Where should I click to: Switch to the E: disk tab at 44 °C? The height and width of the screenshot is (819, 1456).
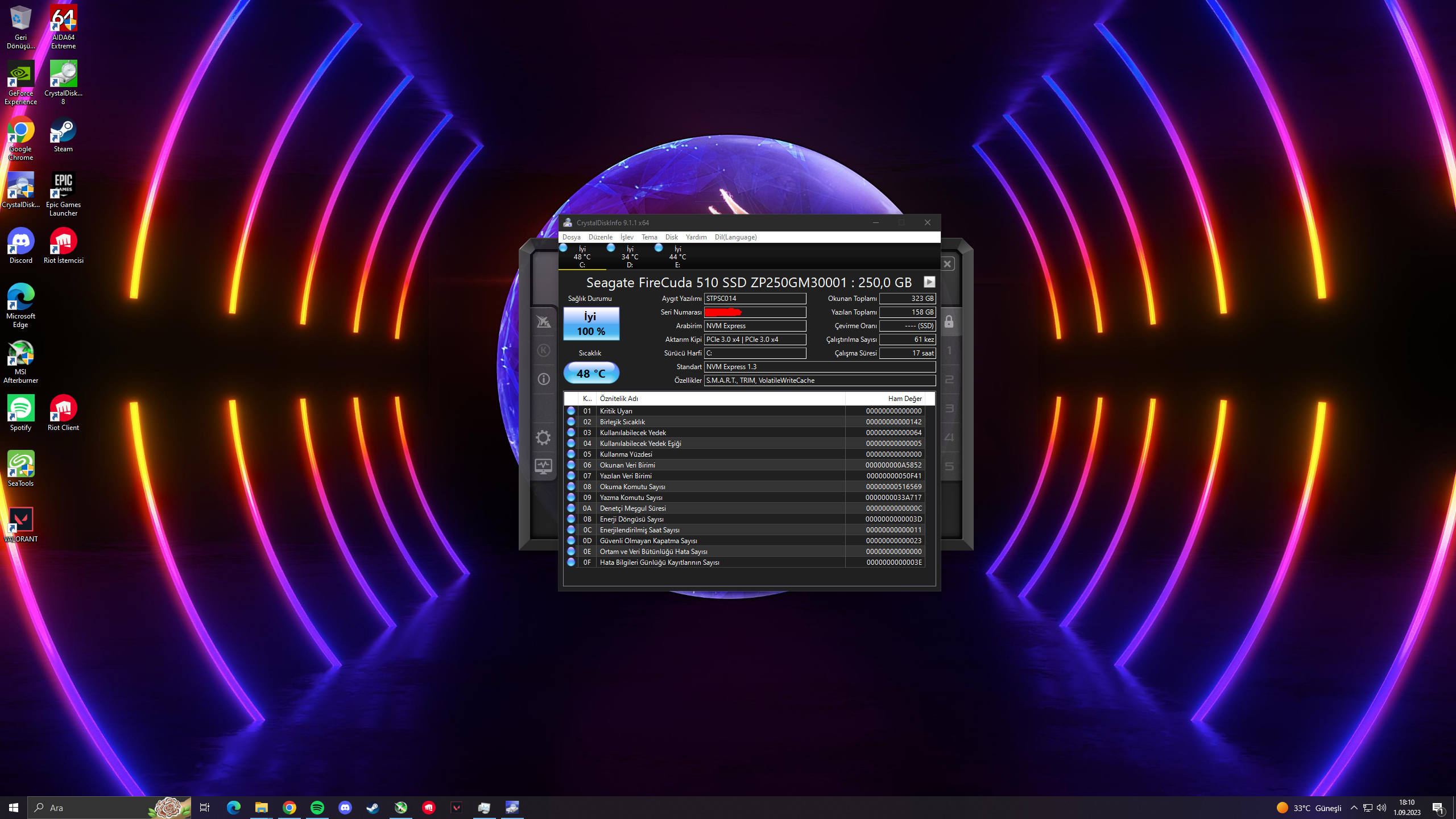point(677,257)
